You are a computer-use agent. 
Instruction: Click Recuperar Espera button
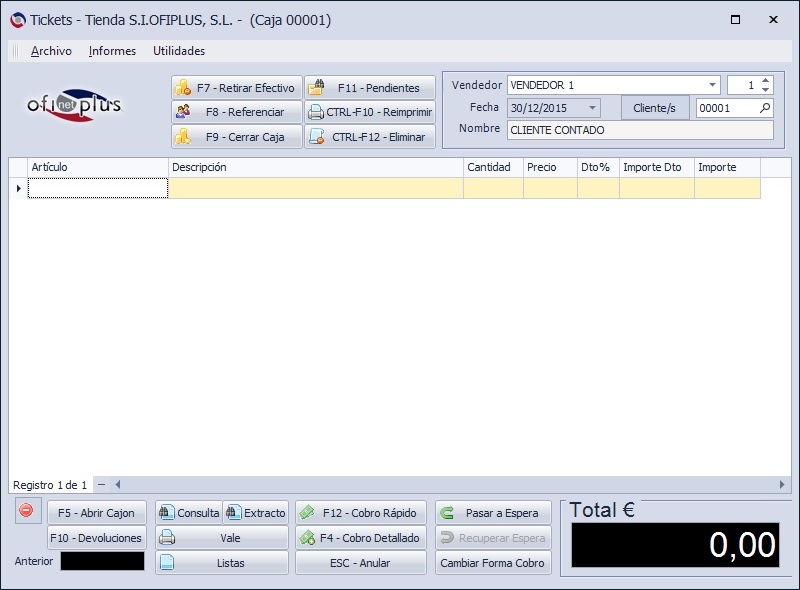[x=493, y=538]
